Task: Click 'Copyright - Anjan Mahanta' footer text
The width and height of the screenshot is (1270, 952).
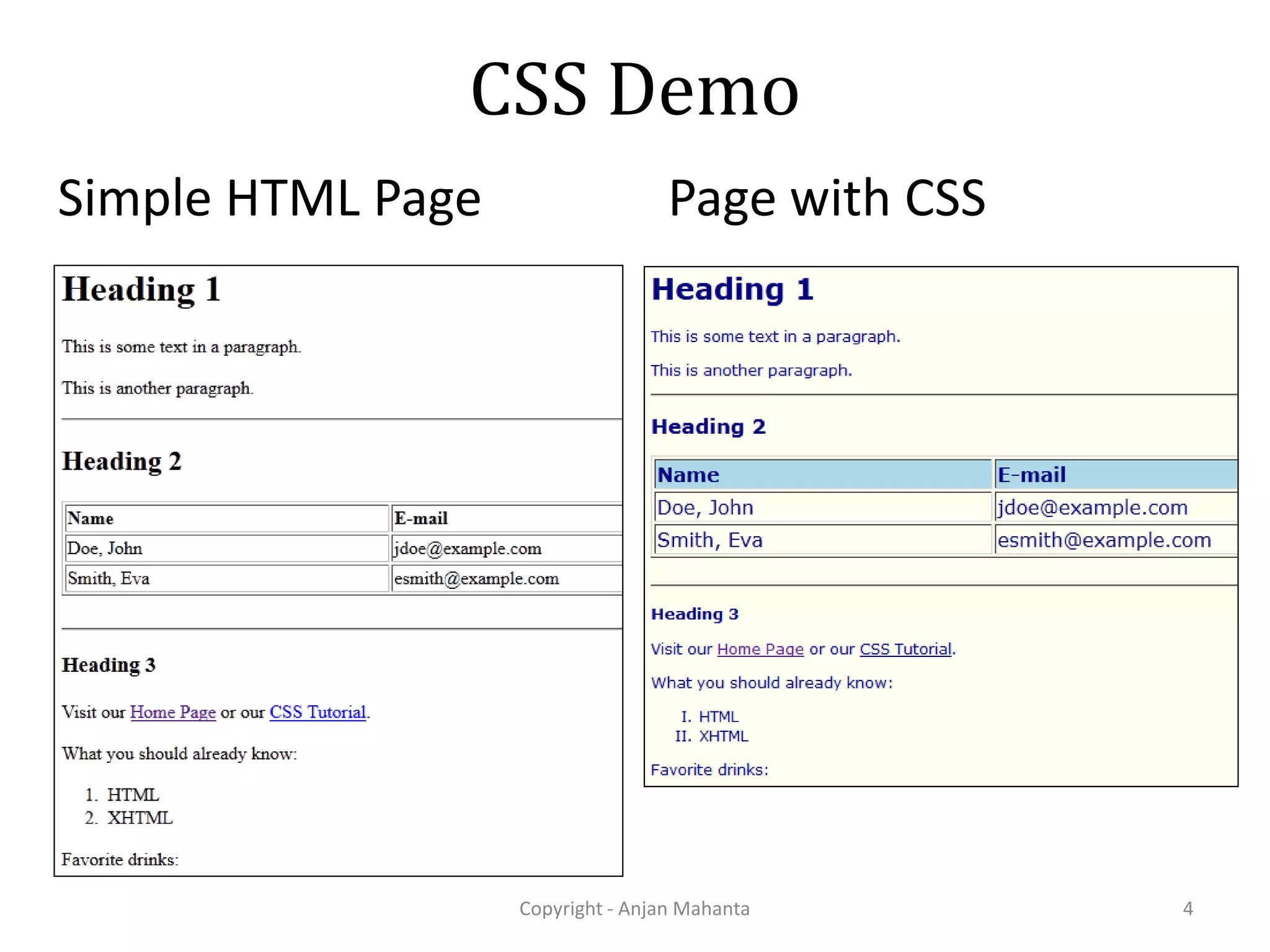Action: click(x=634, y=909)
